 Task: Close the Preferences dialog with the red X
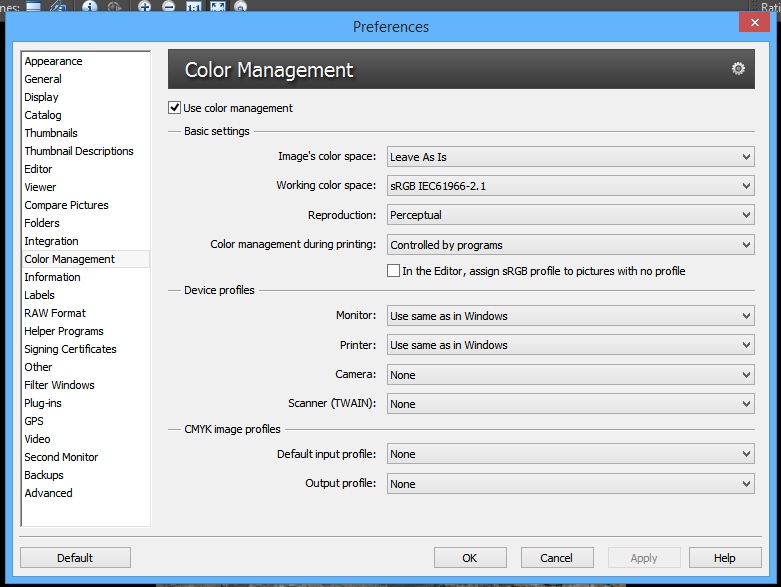tap(752, 24)
